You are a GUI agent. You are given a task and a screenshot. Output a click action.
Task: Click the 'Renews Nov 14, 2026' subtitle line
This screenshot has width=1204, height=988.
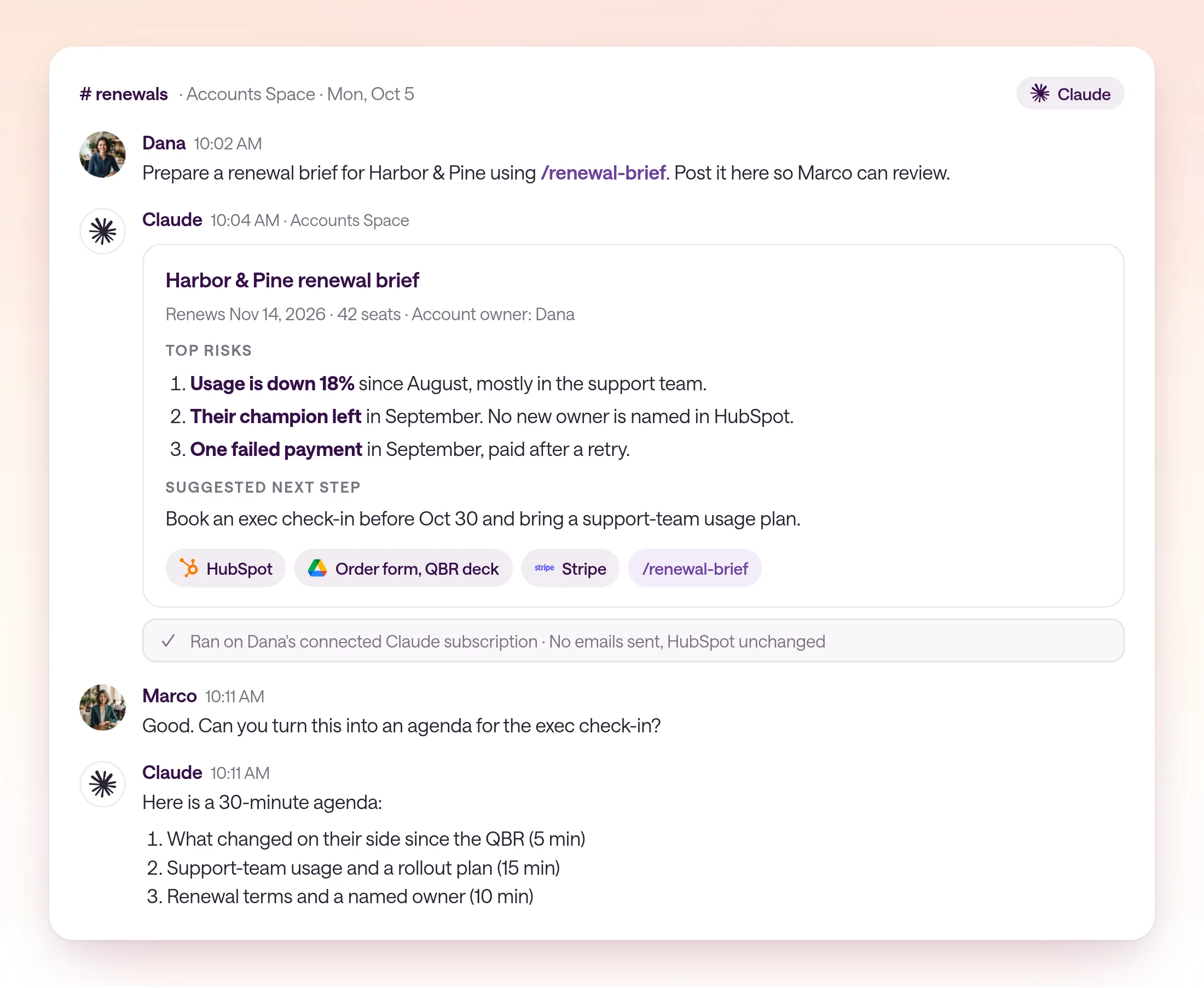tap(370, 314)
